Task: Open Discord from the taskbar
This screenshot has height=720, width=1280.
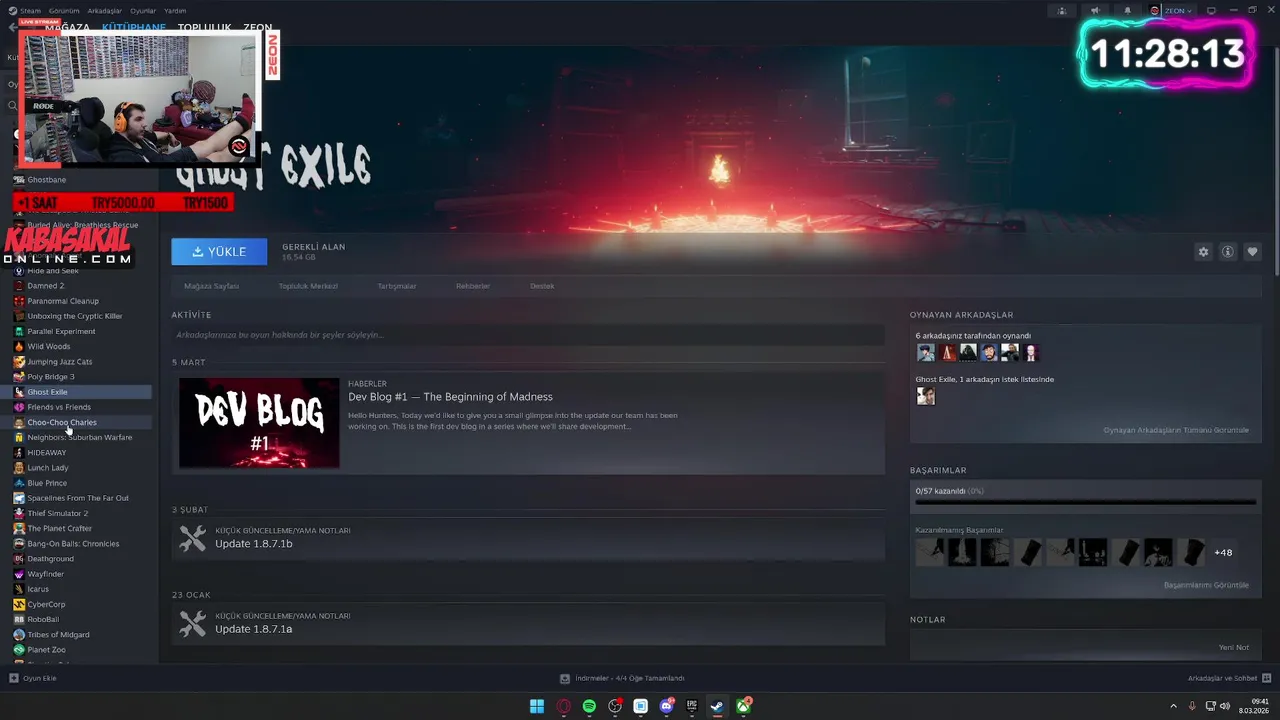Action: pyautogui.click(x=666, y=706)
